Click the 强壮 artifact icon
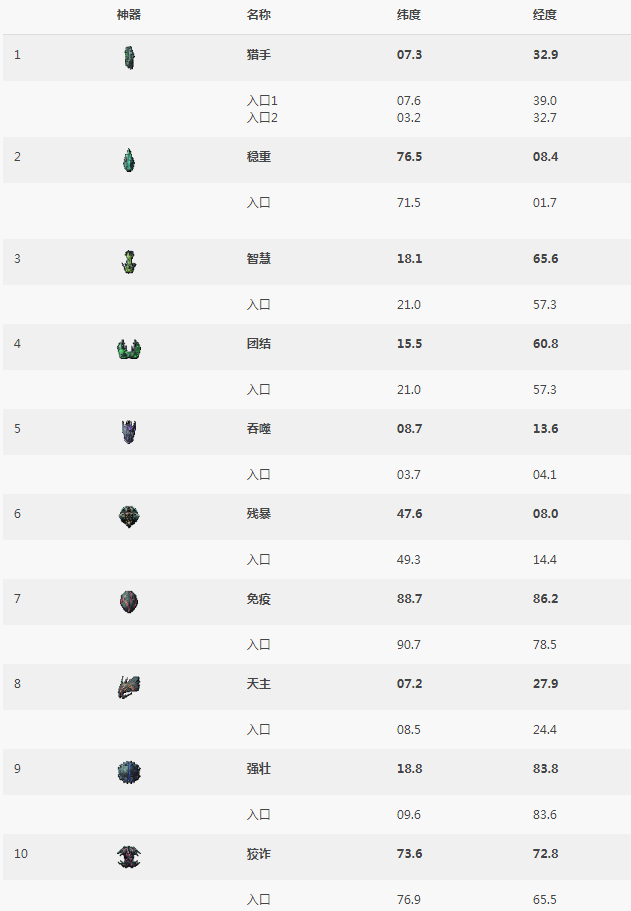This screenshot has width=631, height=911. point(128,771)
